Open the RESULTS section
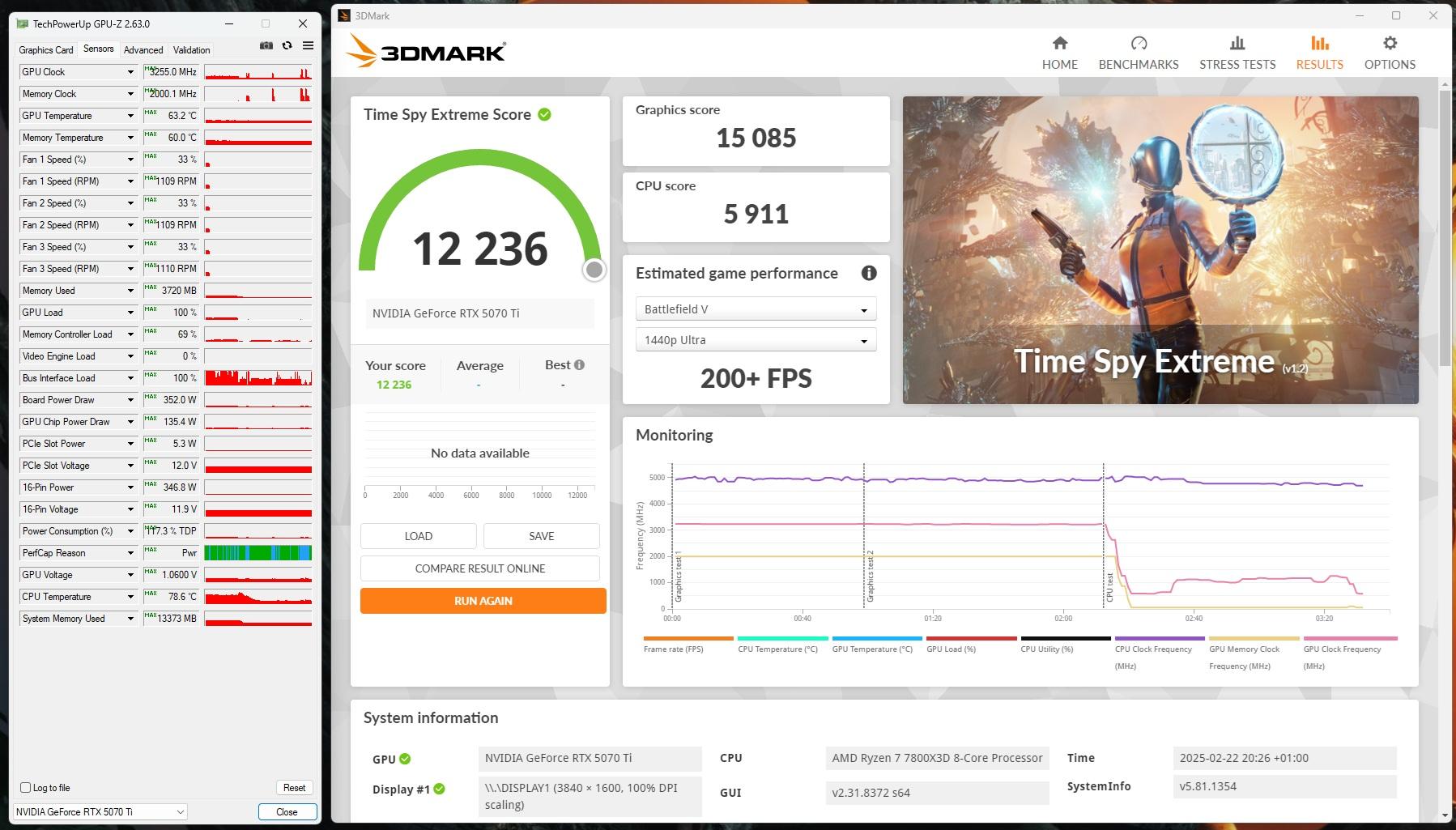This screenshot has height=830, width=1456. [x=1320, y=53]
